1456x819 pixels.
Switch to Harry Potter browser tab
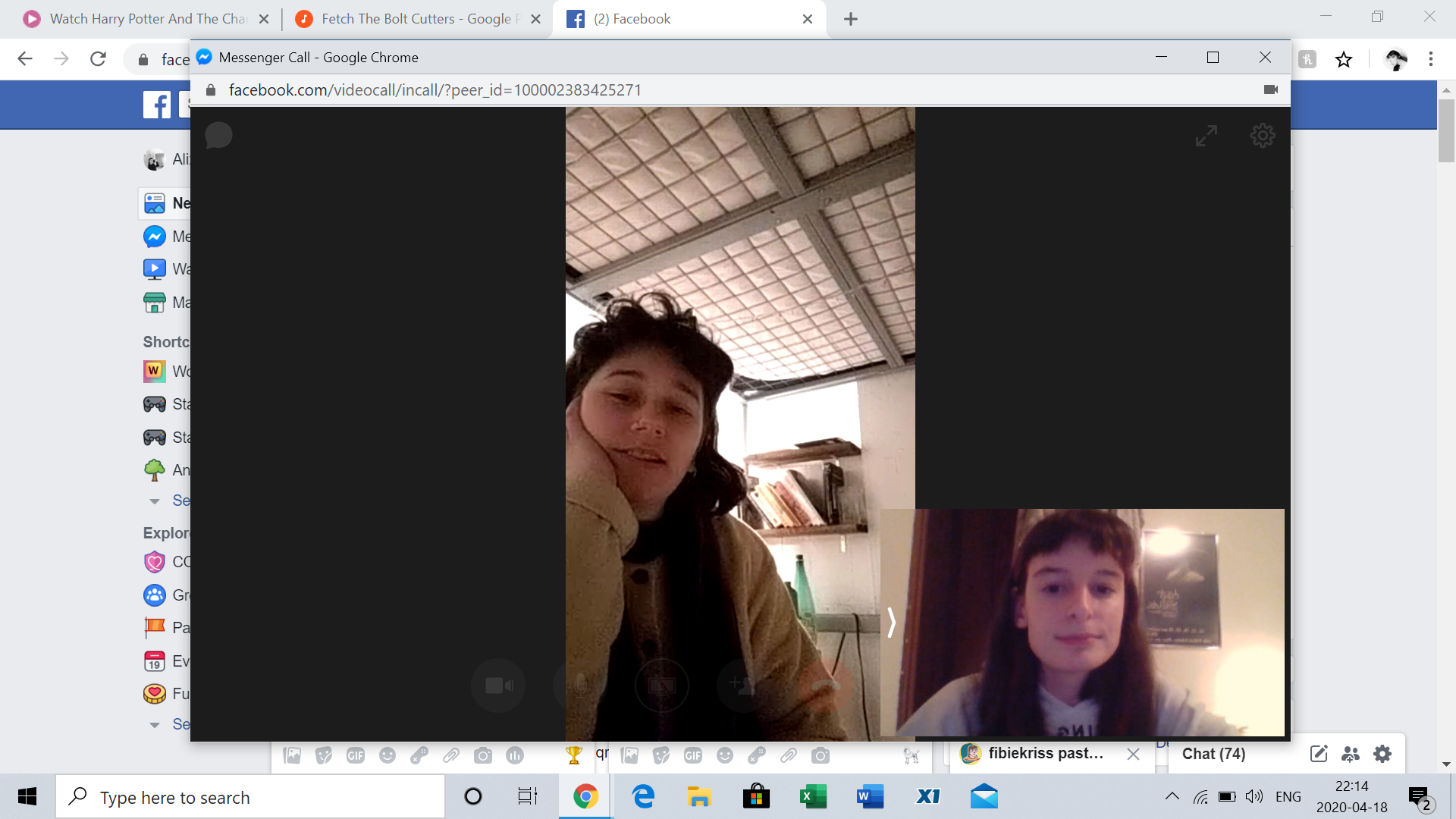148,19
